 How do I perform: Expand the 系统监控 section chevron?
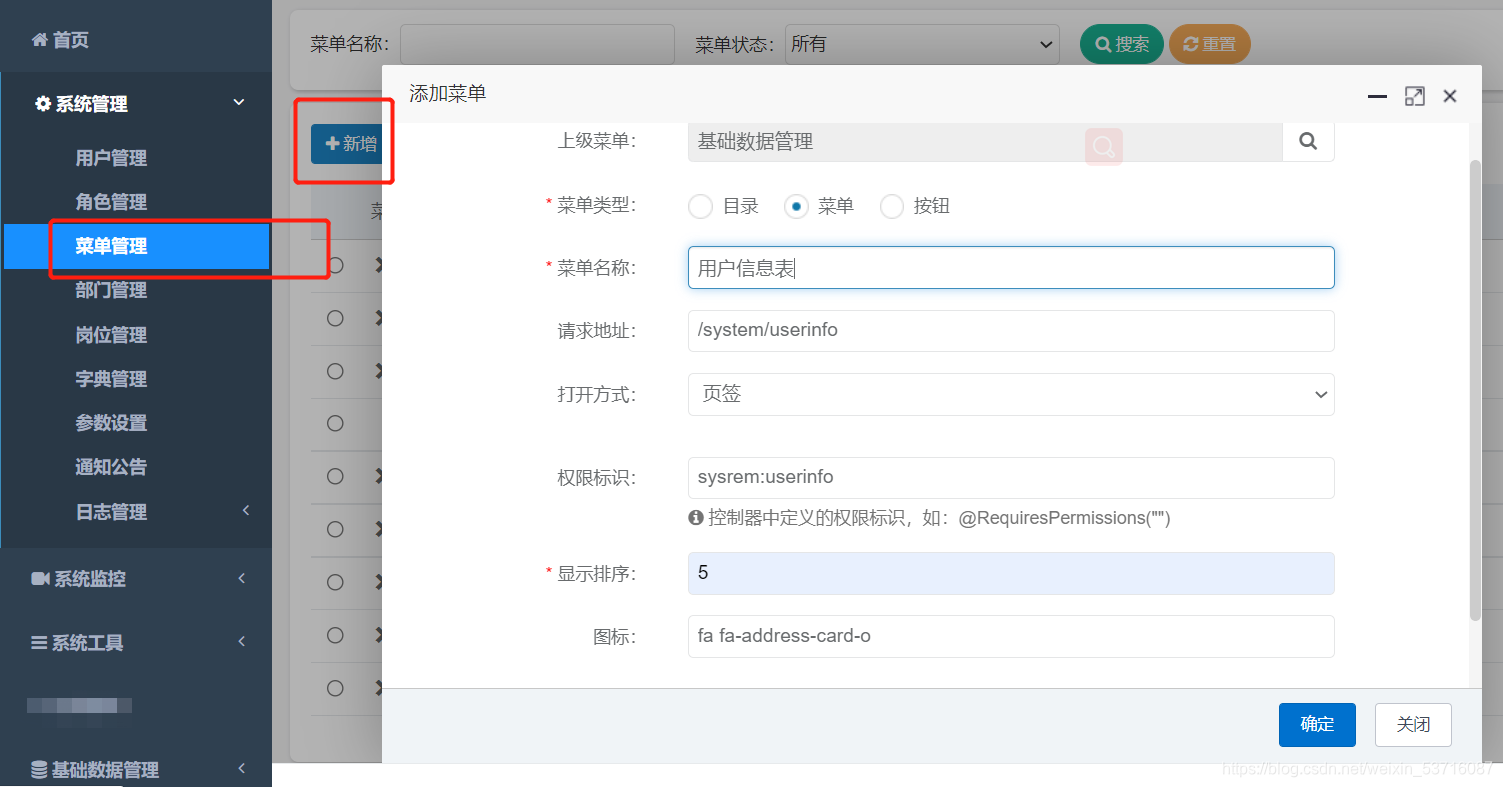click(242, 578)
